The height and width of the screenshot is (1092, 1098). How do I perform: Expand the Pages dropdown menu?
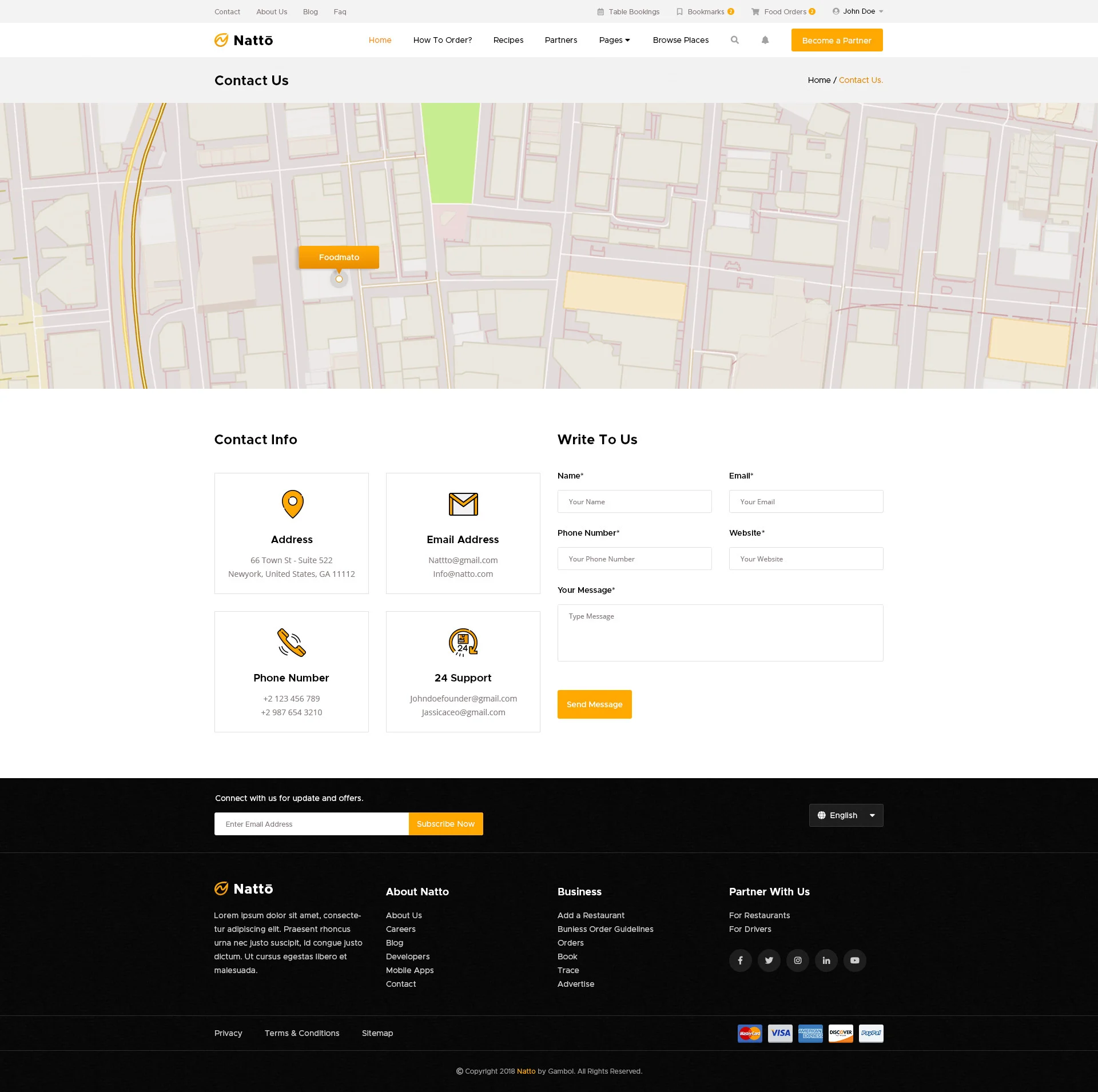(614, 40)
